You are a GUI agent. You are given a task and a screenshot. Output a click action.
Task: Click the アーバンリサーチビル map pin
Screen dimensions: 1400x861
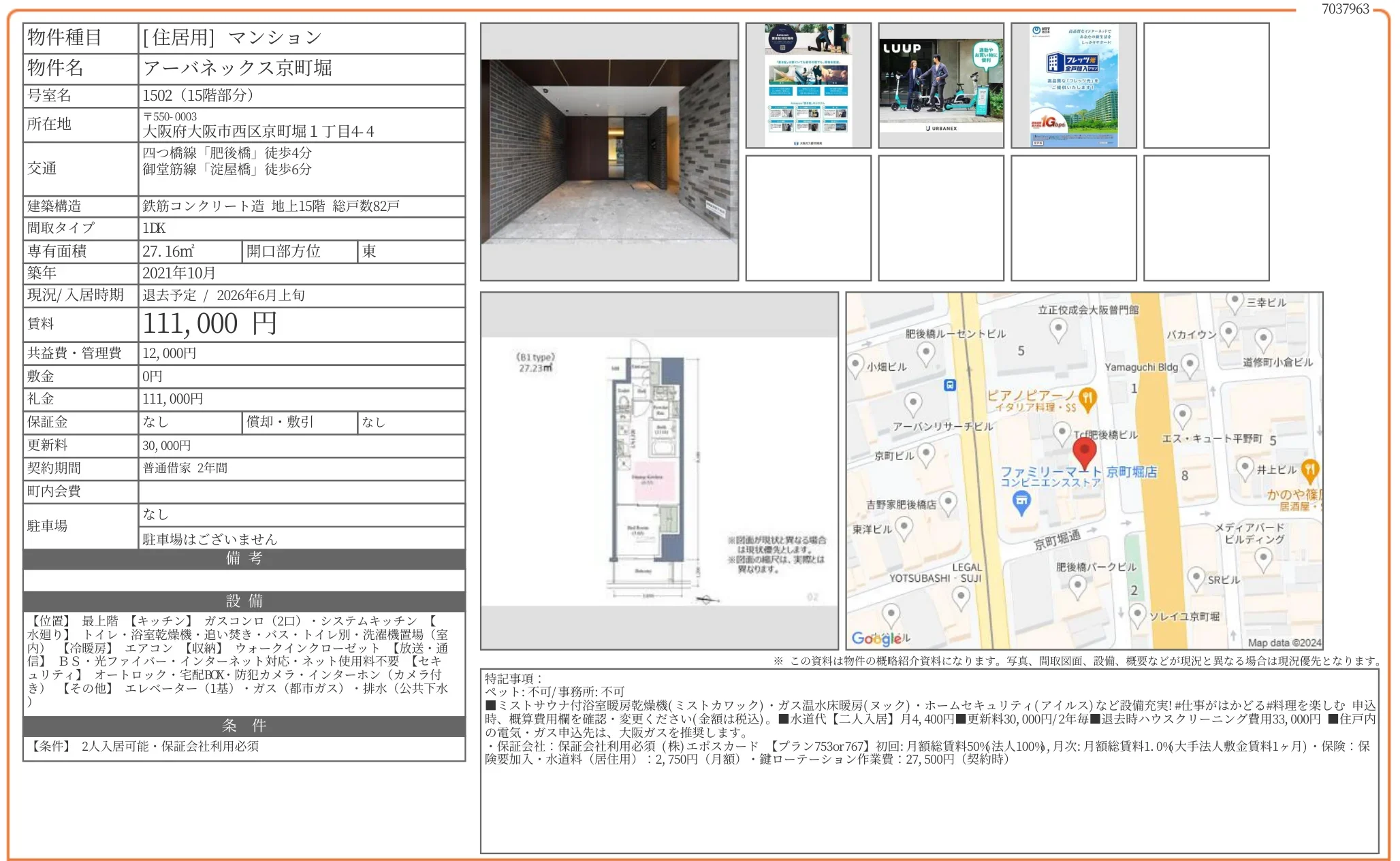(912, 402)
